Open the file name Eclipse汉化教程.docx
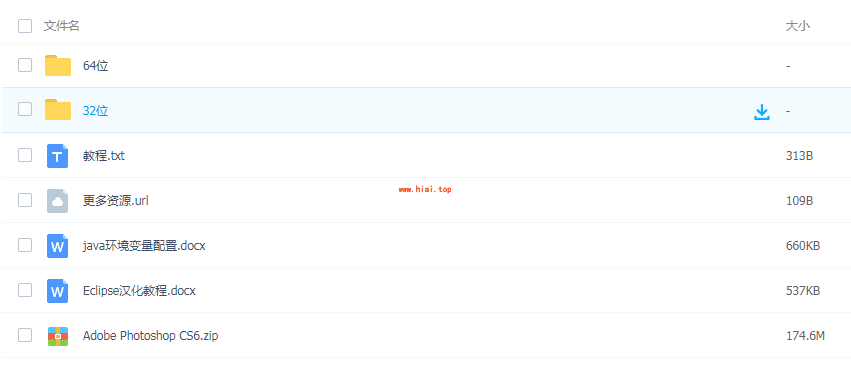 click(x=139, y=291)
